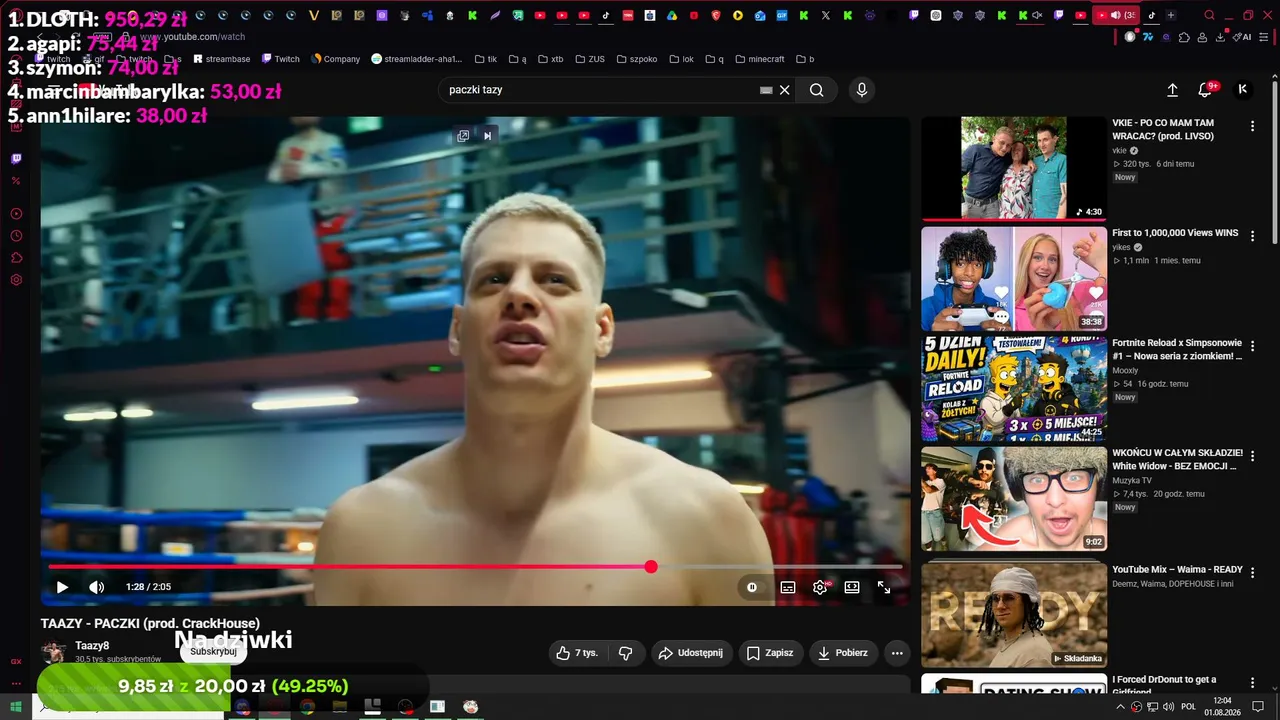The height and width of the screenshot is (720, 1280).
Task: Open the Taazy8 channel link
Action: coord(92,646)
